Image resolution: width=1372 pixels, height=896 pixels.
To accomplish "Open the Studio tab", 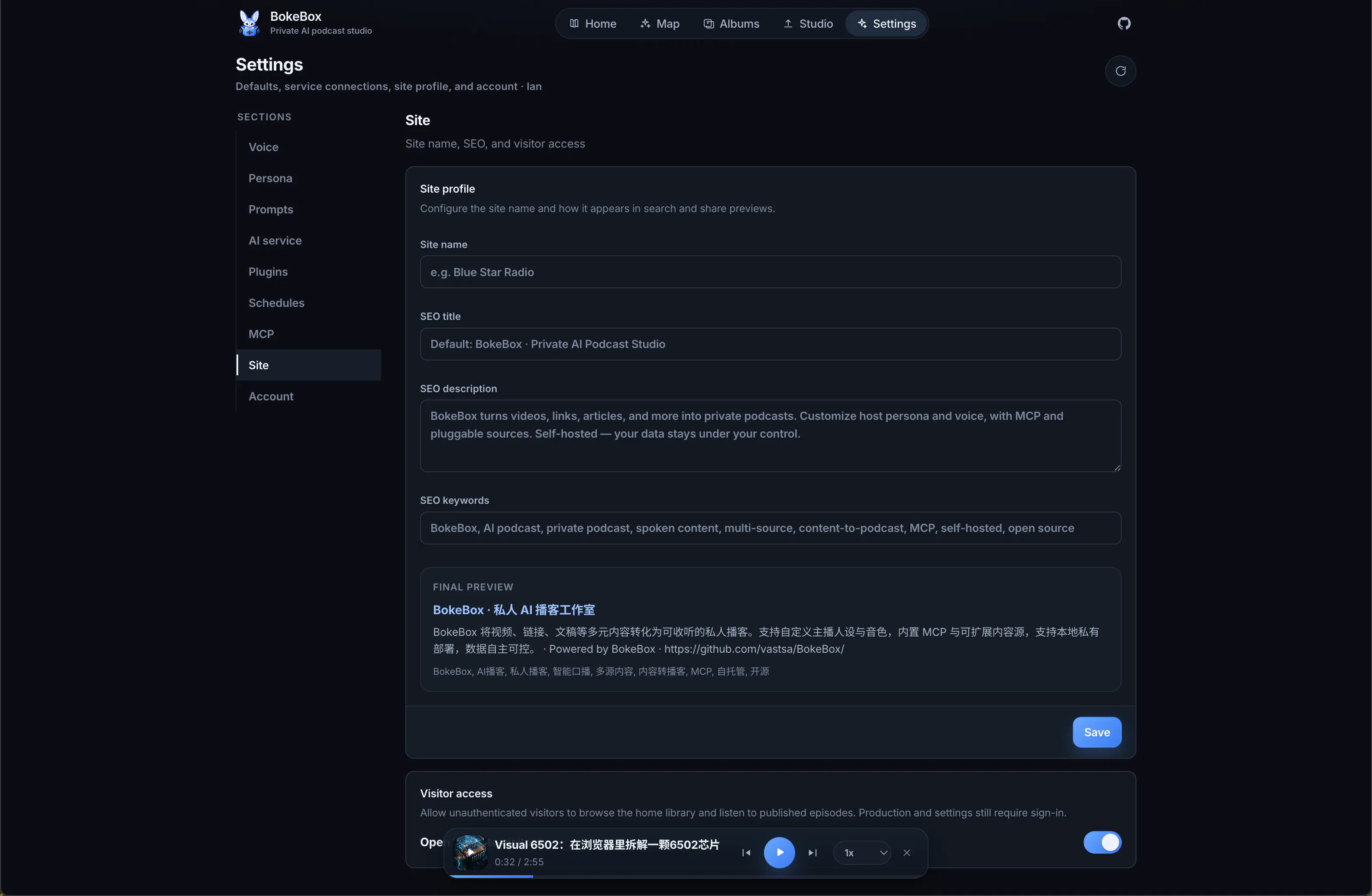I will click(x=808, y=24).
